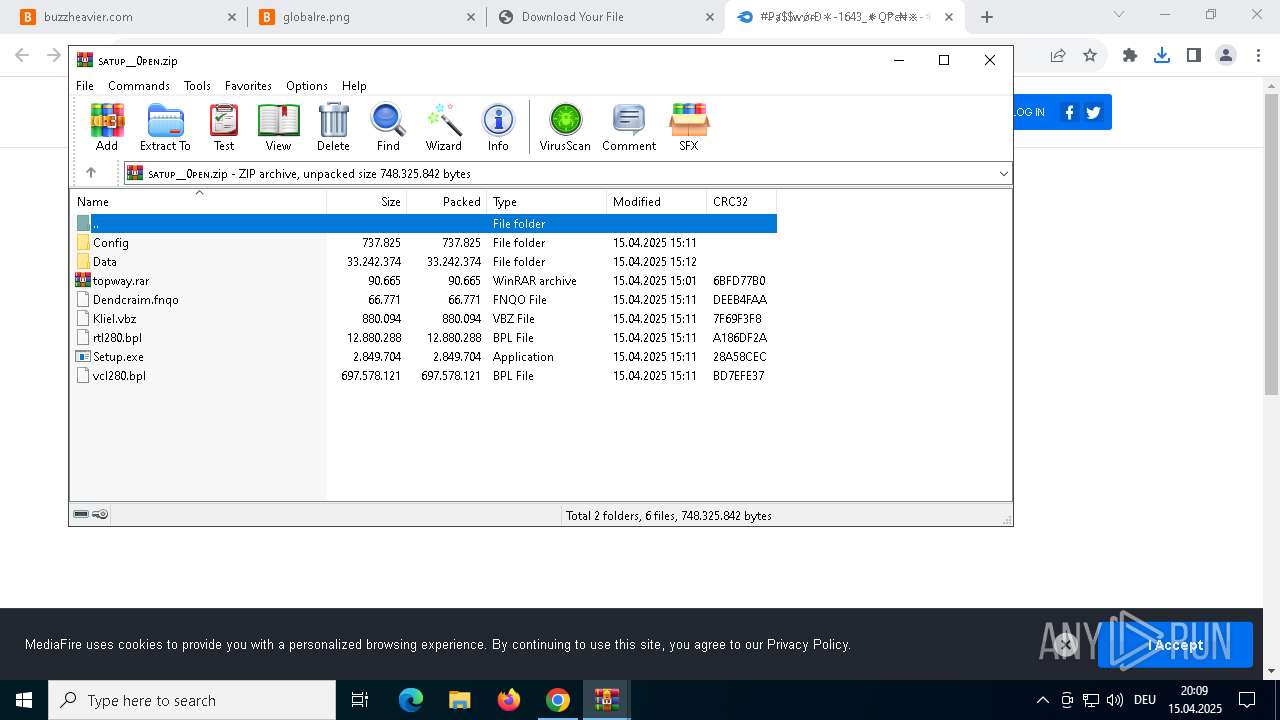Screen dimensions: 1280x720
Task: Launch Firefox from the taskbar
Action: pos(509,700)
